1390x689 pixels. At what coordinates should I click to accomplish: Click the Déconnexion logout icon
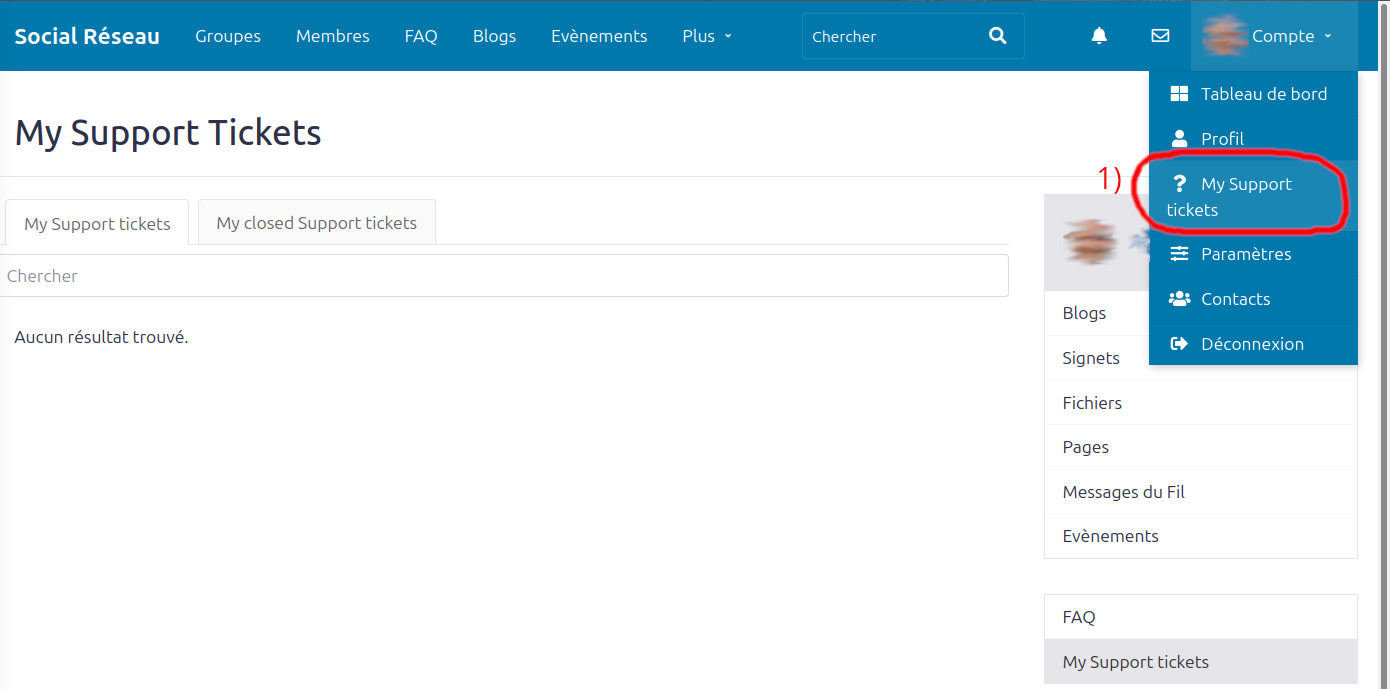click(1179, 344)
